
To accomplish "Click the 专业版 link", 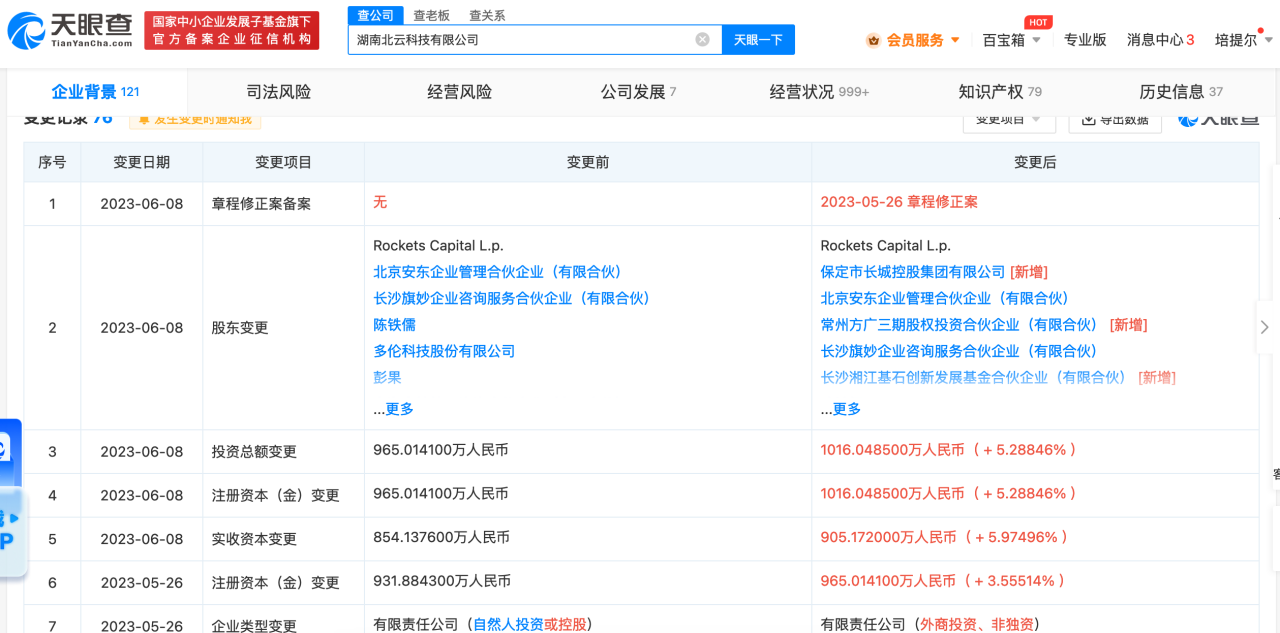I will pos(1085,40).
